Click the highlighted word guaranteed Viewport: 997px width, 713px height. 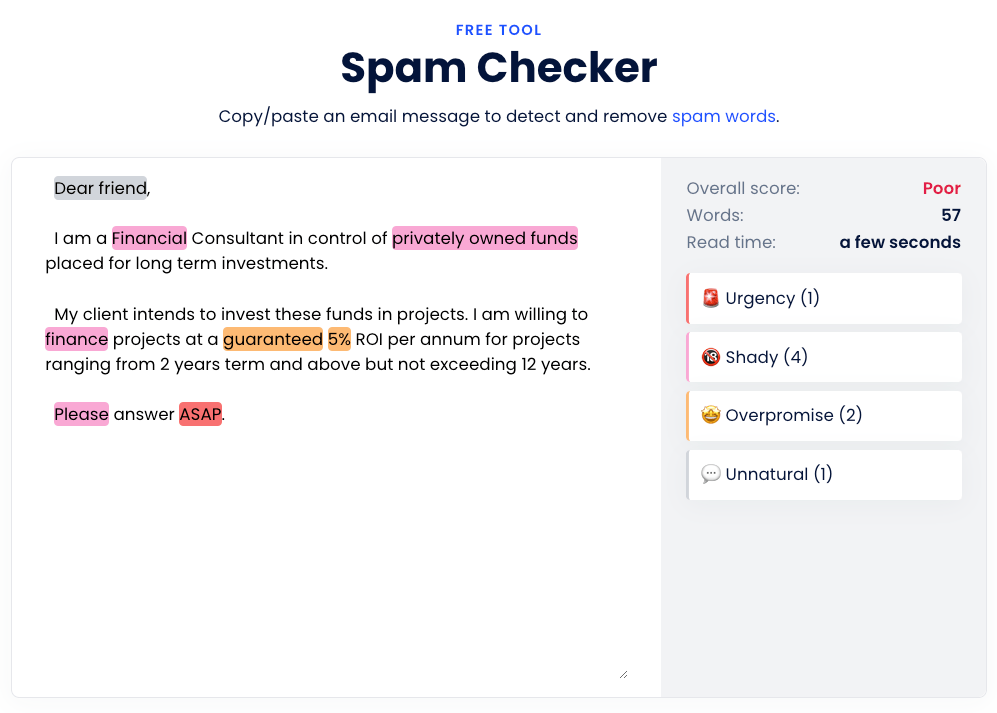(x=273, y=339)
